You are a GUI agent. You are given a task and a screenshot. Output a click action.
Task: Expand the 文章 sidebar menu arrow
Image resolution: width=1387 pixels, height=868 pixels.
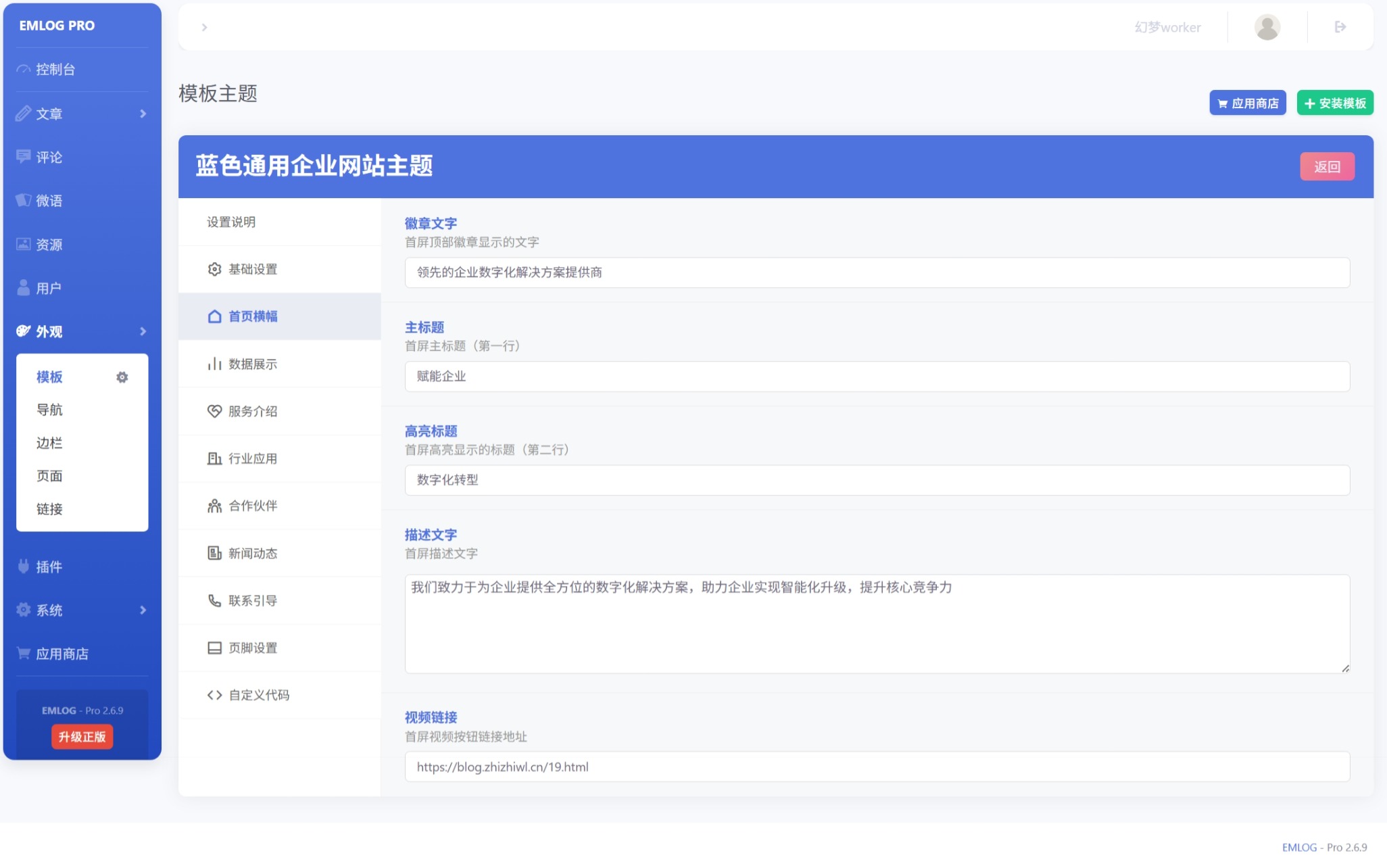pyautogui.click(x=143, y=114)
